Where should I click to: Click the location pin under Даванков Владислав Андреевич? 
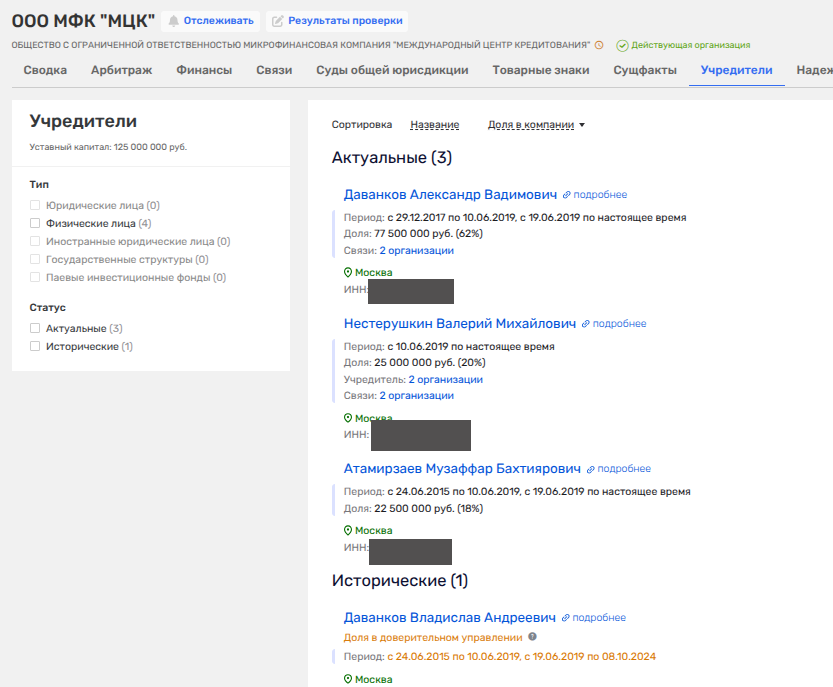(348, 679)
